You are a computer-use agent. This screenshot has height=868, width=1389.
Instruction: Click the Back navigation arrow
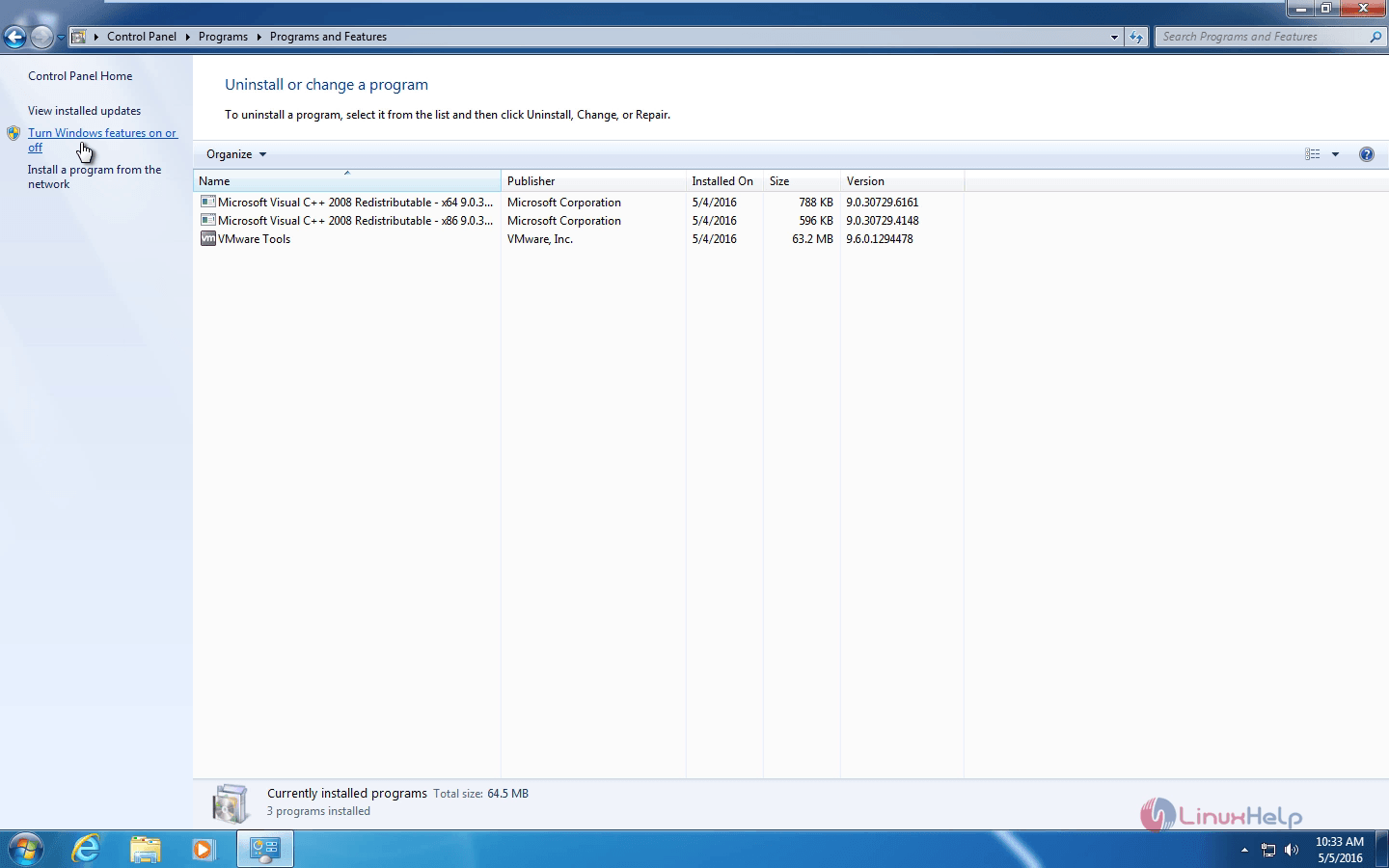pos(14,37)
